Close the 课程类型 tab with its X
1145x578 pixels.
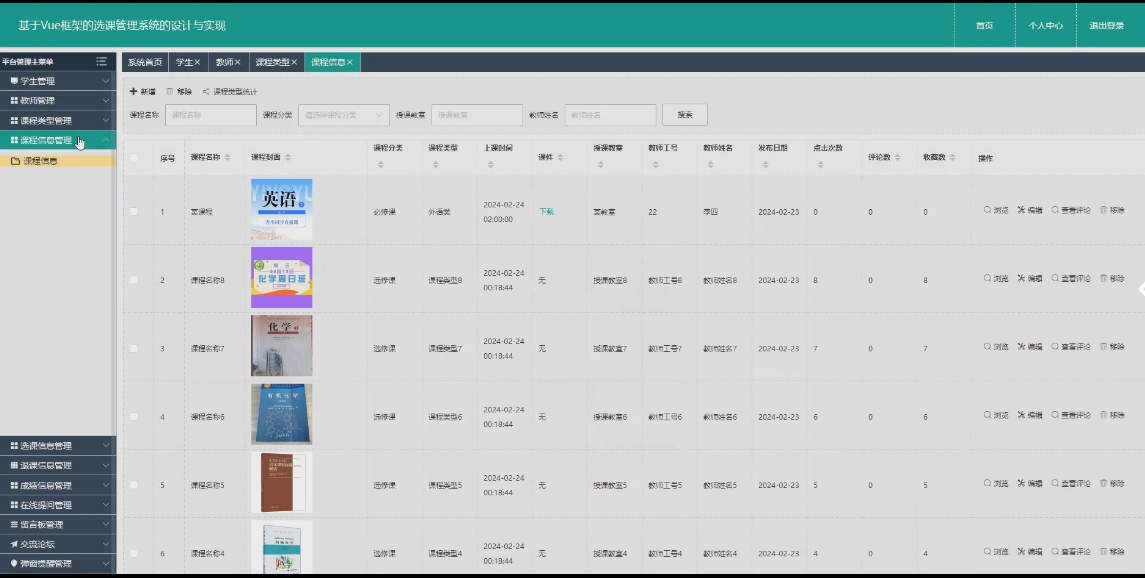[294, 62]
